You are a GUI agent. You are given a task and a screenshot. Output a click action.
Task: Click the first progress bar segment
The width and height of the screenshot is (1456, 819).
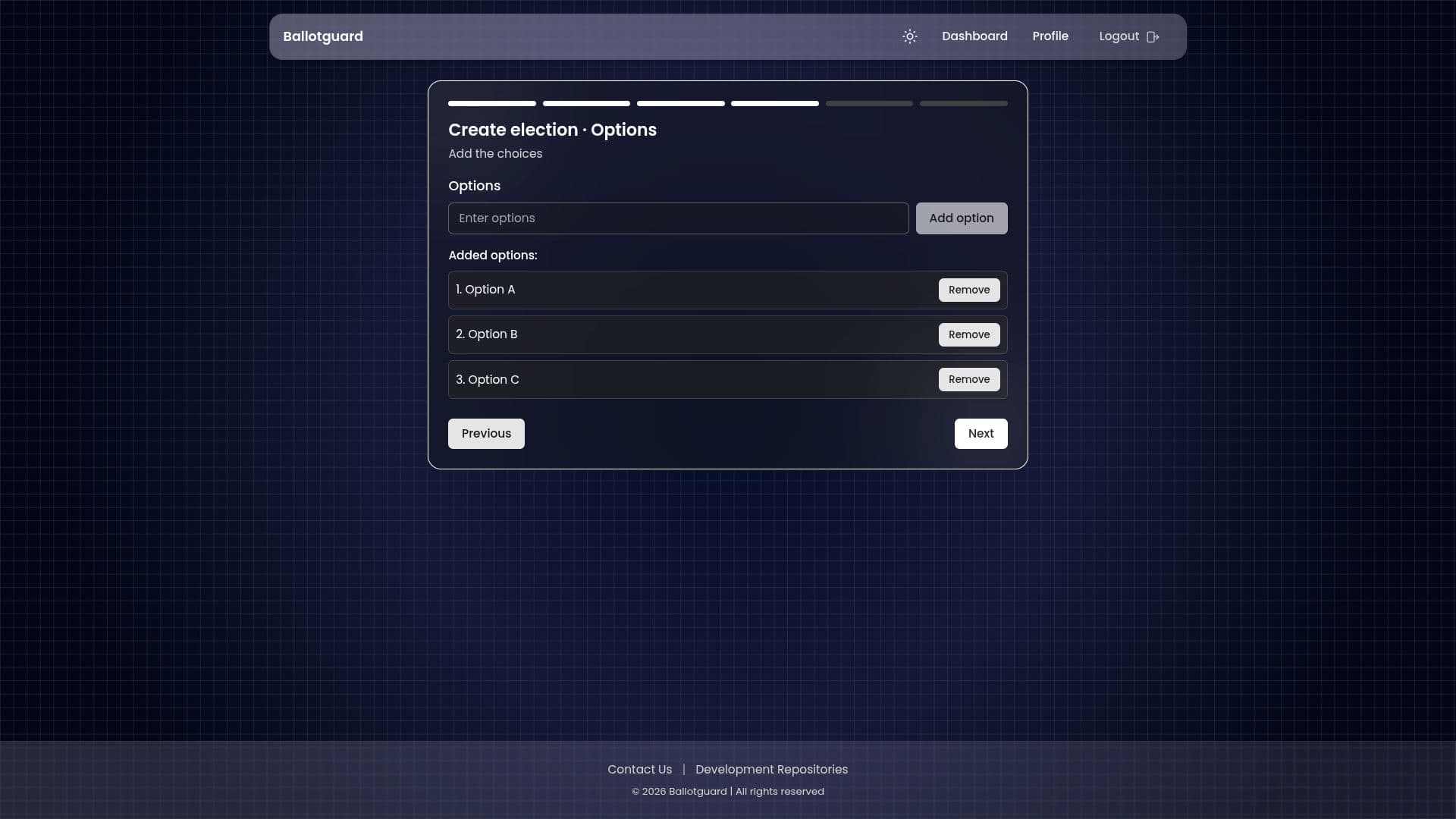click(x=491, y=103)
